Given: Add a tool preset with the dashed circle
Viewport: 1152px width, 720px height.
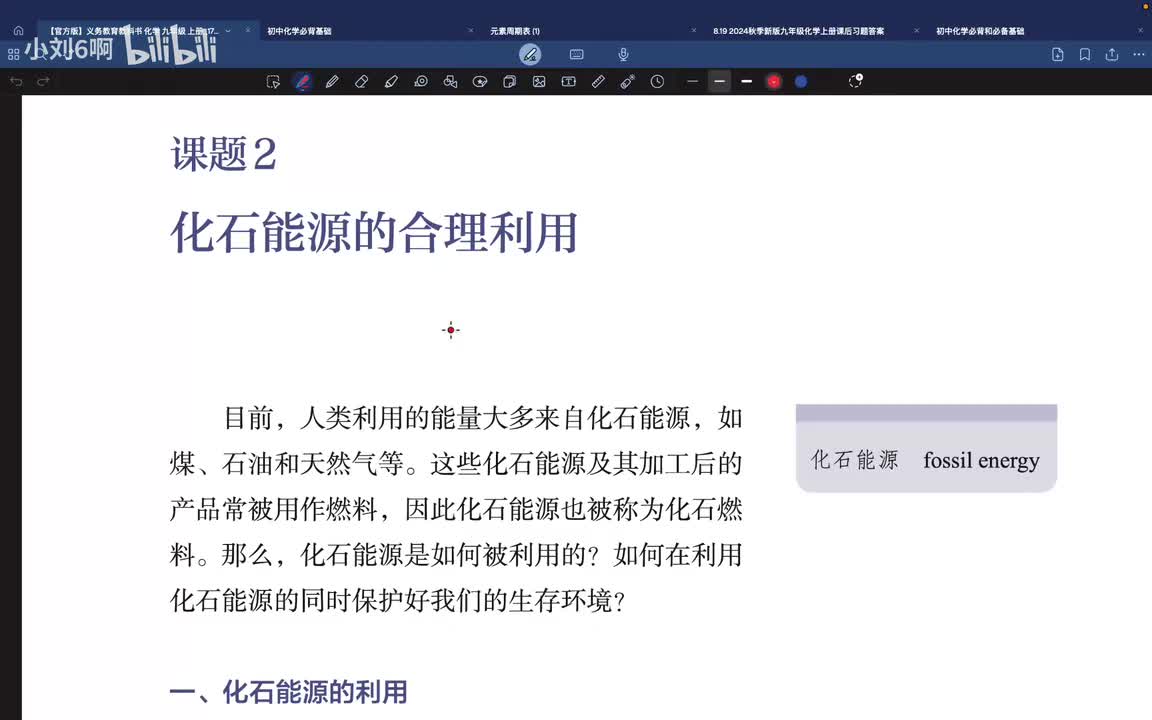Looking at the screenshot, I should [x=855, y=81].
